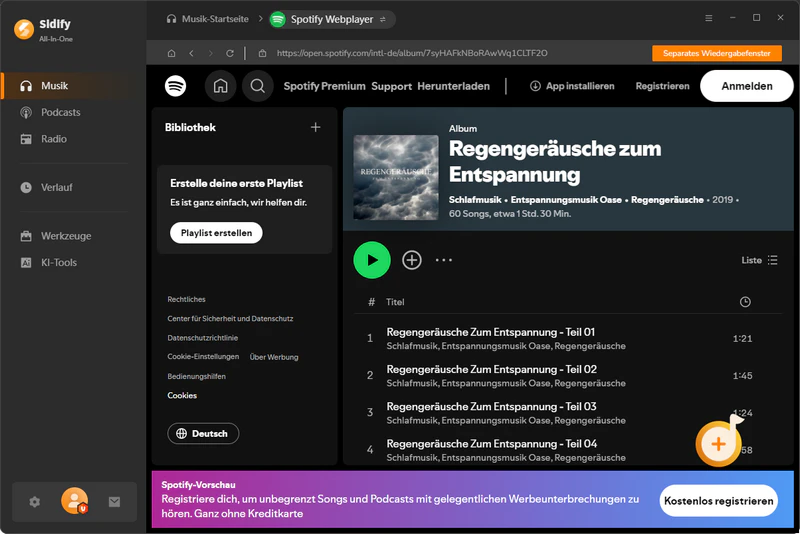Click the browser home icon
This screenshot has width=800, height=534.
[171, 53]
